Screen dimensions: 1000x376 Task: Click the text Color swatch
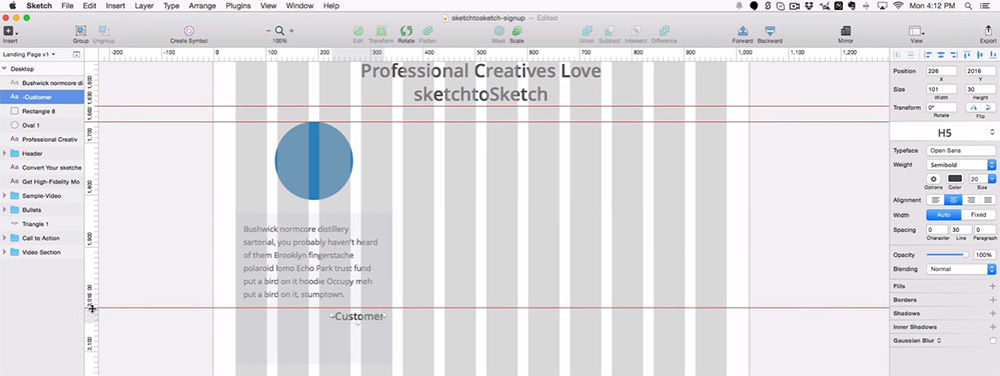[x=955, y=179]
